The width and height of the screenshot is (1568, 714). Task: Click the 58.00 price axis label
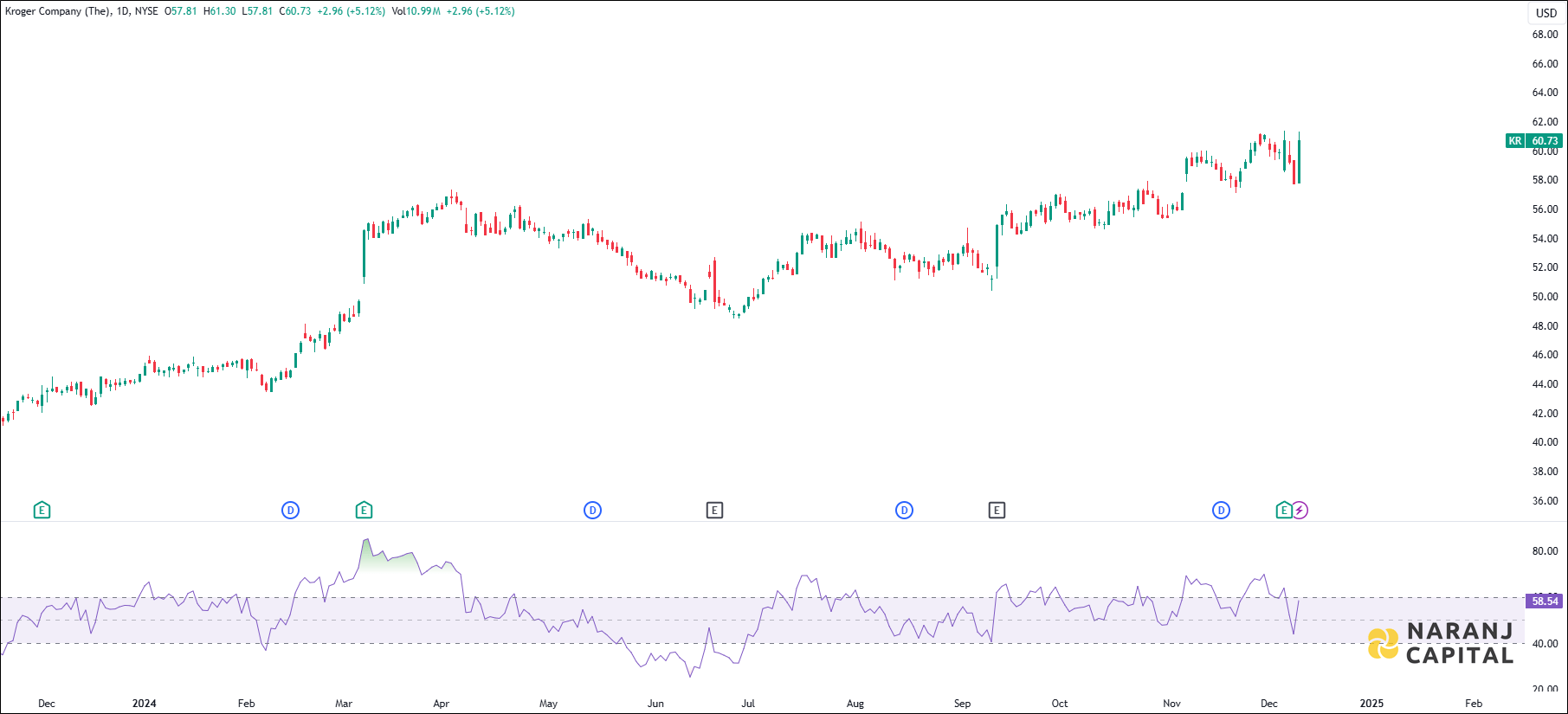pyautogui.click(x=1545, y=180)
